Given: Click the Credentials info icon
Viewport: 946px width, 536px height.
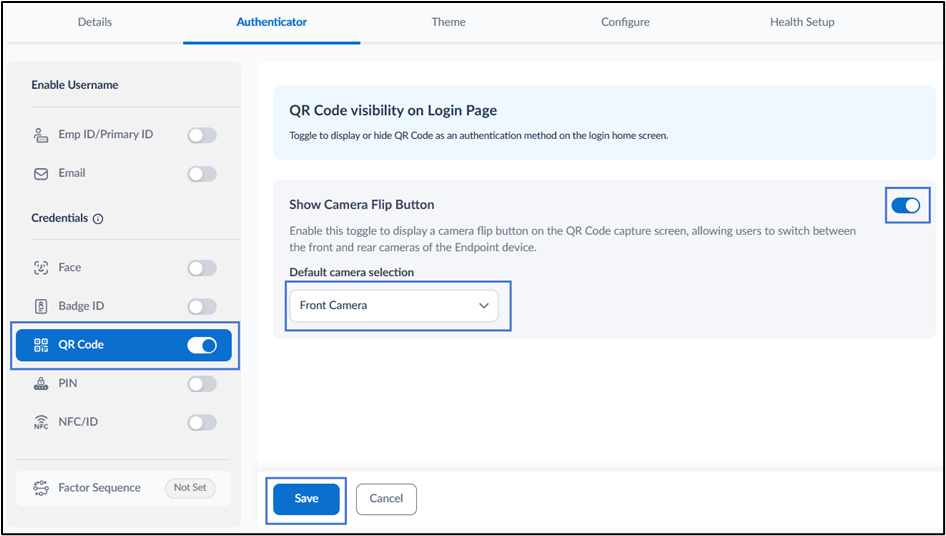Looking at the screenshot, I should pos(98,219).
